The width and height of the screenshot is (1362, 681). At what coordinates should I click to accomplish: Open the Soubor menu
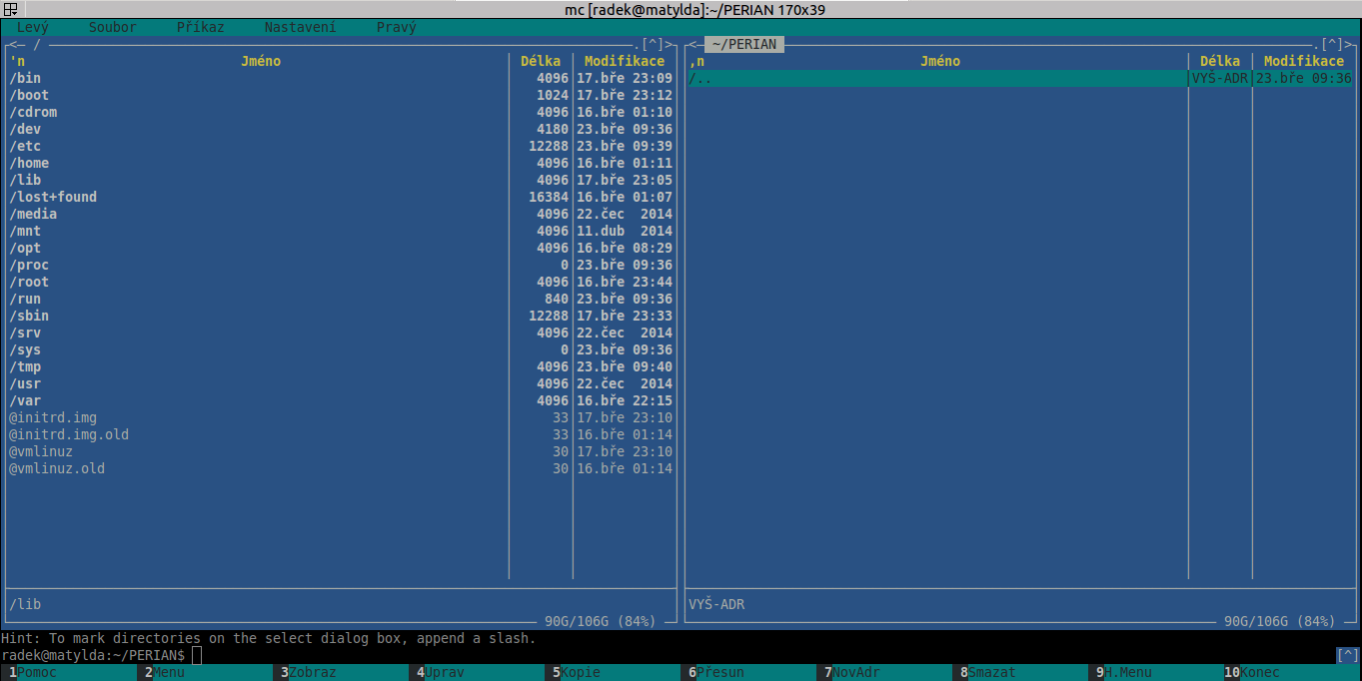coord(112,27)
